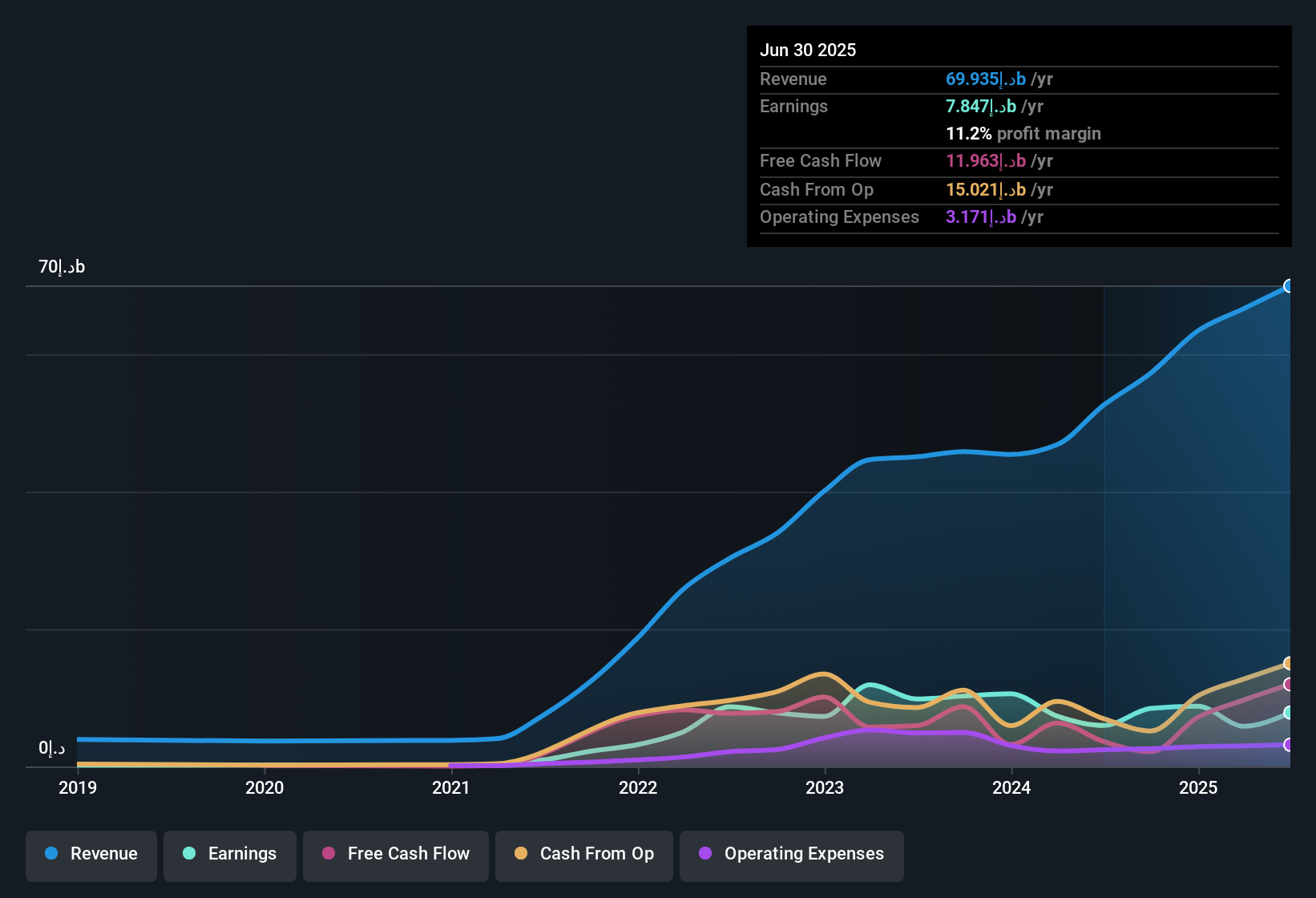Click the 2022 label on the x-axis
The image size is (1316, 898).
point(638,787)
